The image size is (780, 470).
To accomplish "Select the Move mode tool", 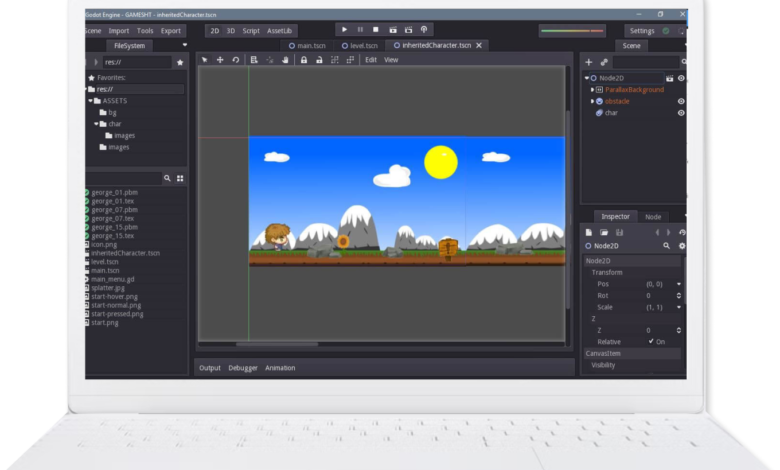I will pos(220,60).
